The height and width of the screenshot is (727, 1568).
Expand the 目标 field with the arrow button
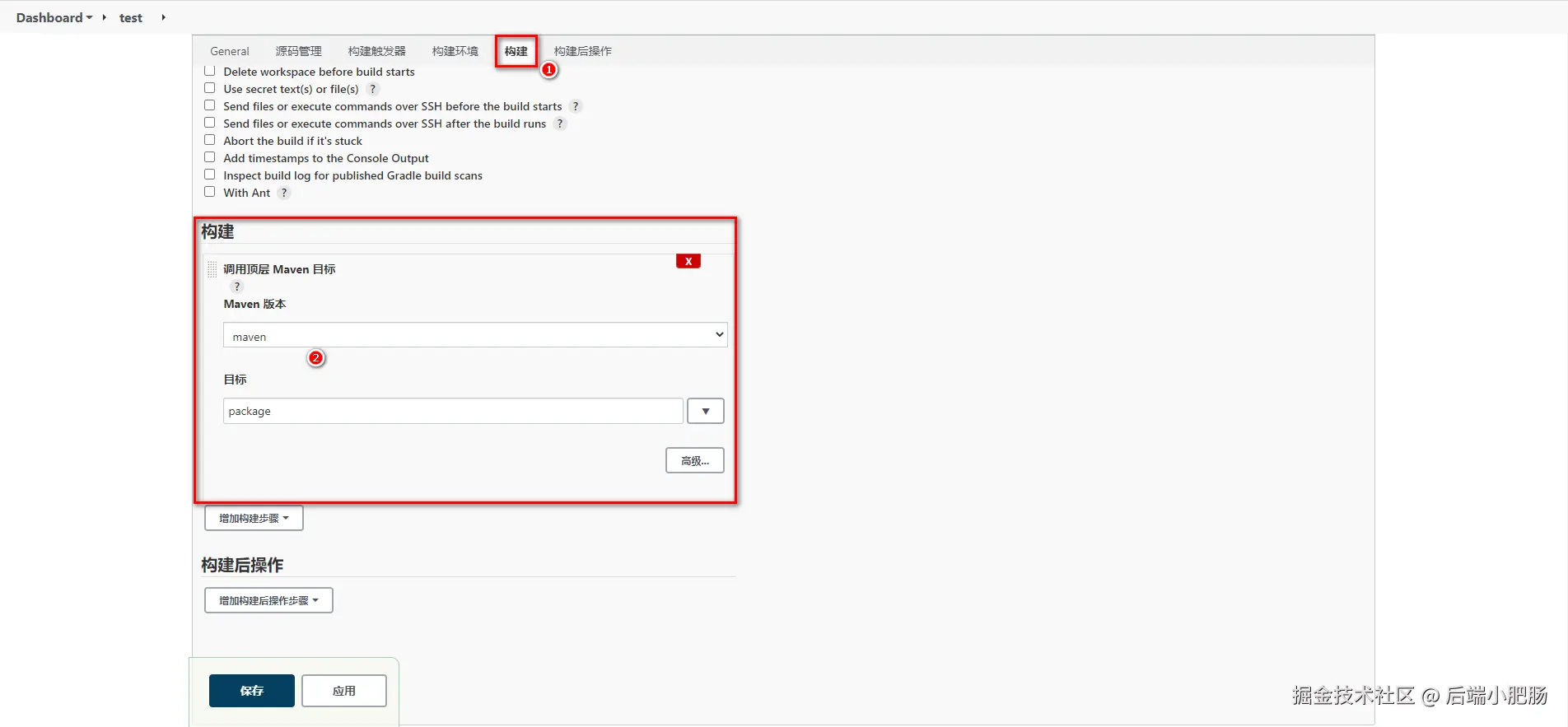click(706, 411)
